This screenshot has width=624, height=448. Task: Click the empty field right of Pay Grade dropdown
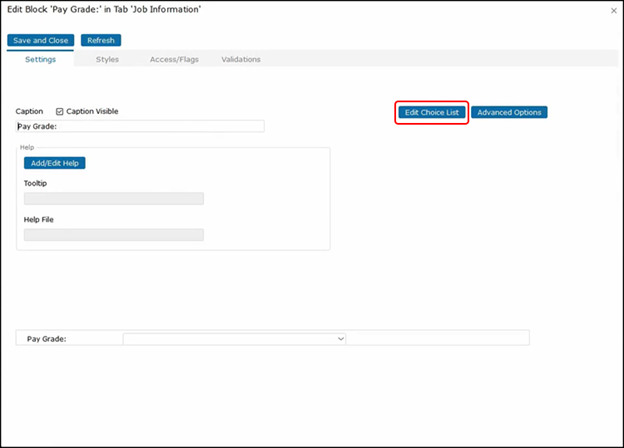[x=437, y=339]
